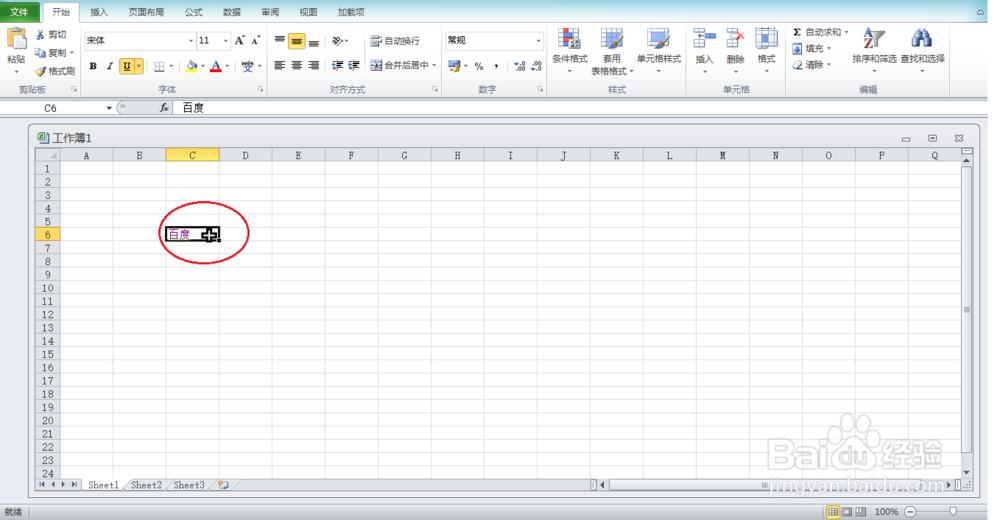Image resolution: width=1000 pixels, height=520 pixels.
Task: Increase decimal places
Action: 519,66
